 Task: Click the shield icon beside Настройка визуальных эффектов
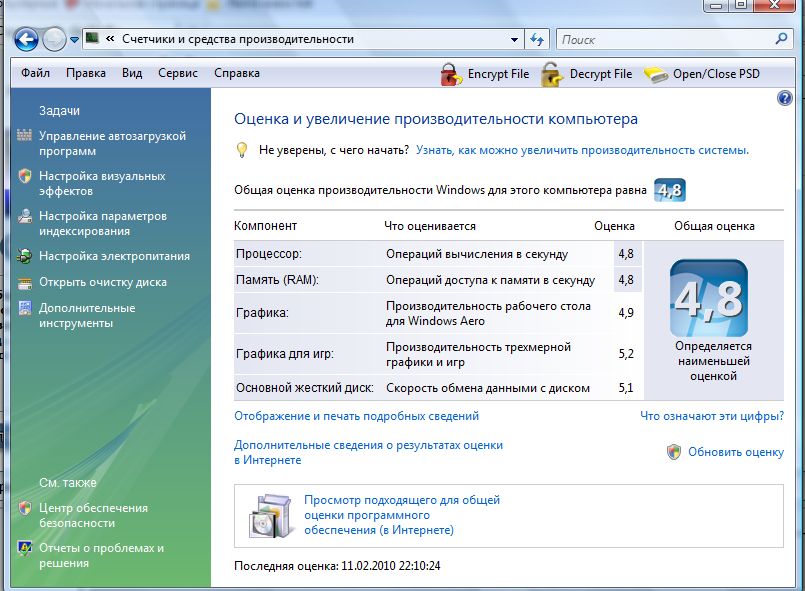click(25, 176)
